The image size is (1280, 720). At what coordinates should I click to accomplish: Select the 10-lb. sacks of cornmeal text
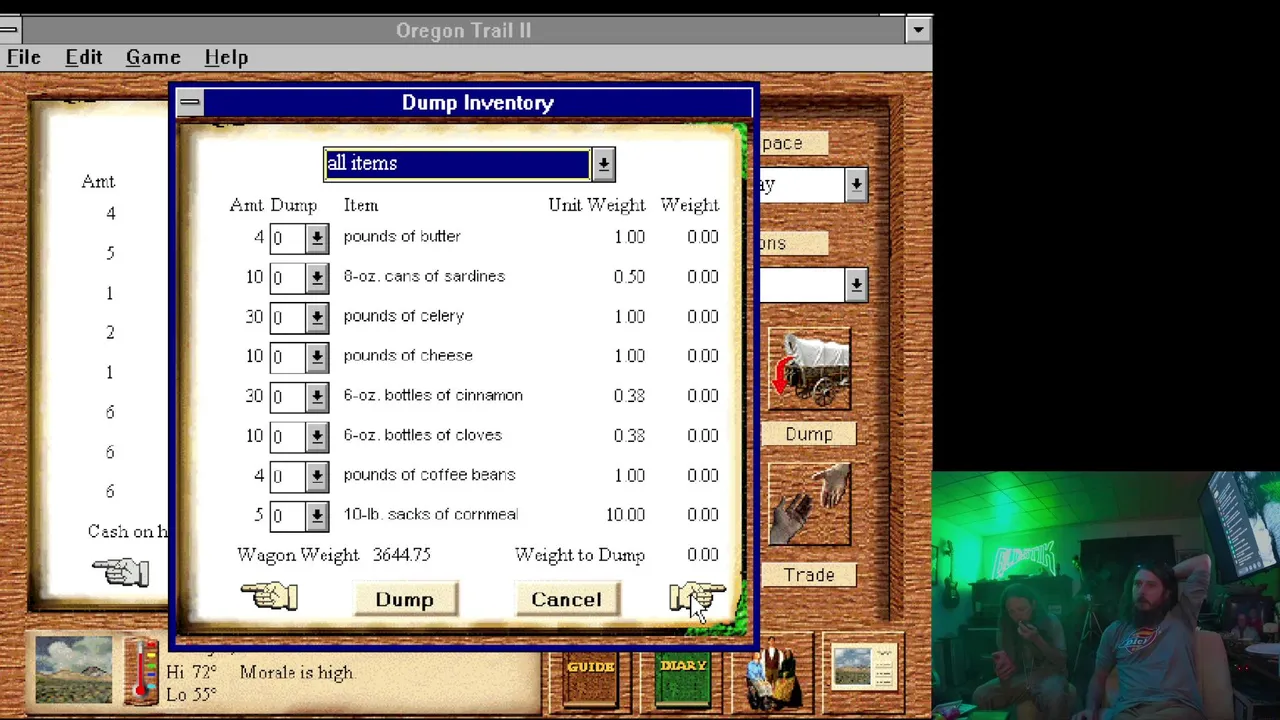point(431,514)
